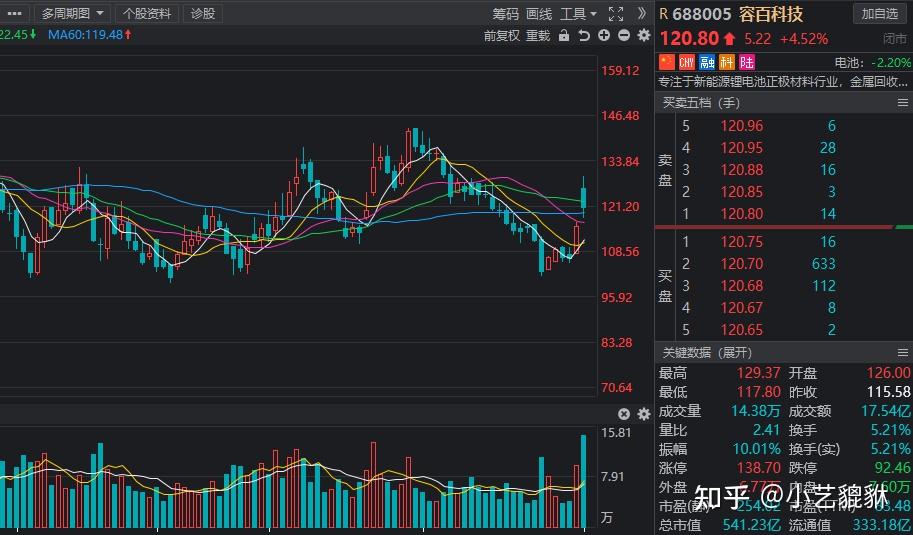Toggle fullscreen chart mode icon

pyautogui.click(x=616, y=14)
